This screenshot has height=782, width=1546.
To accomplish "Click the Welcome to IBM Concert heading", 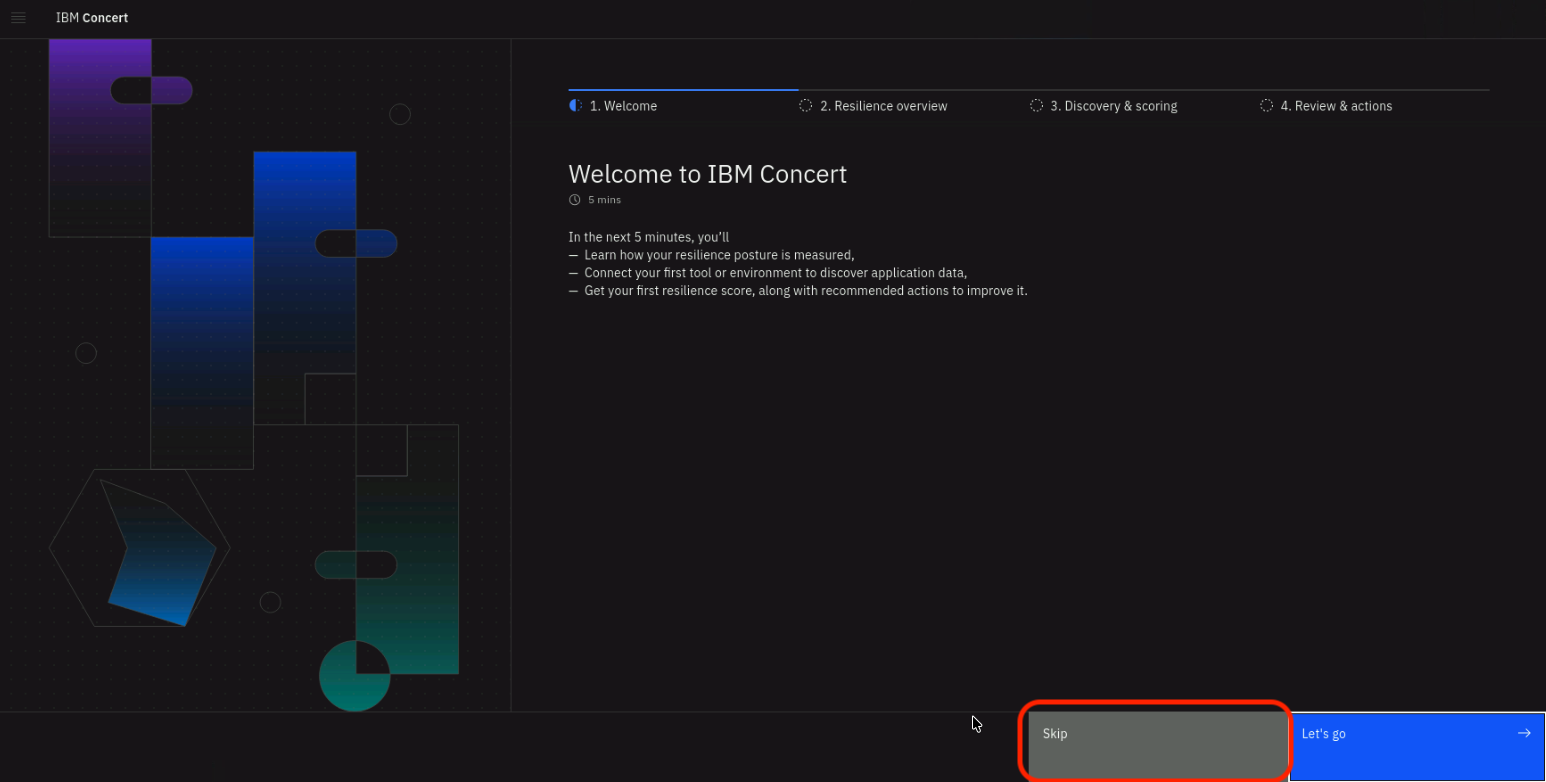I will point(708,174).
